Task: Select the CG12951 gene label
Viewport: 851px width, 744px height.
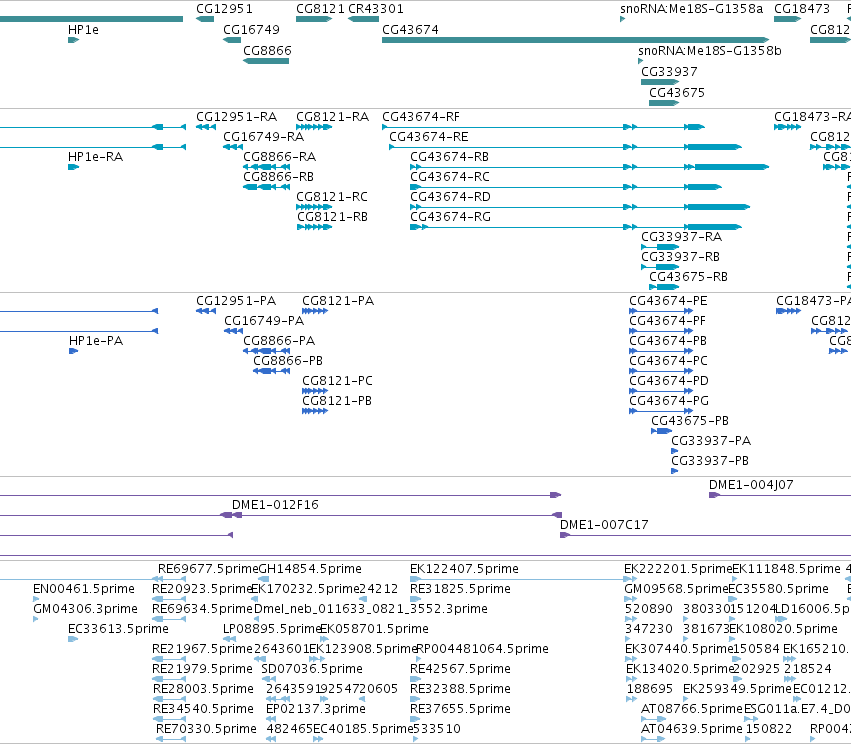Action: 224,9
